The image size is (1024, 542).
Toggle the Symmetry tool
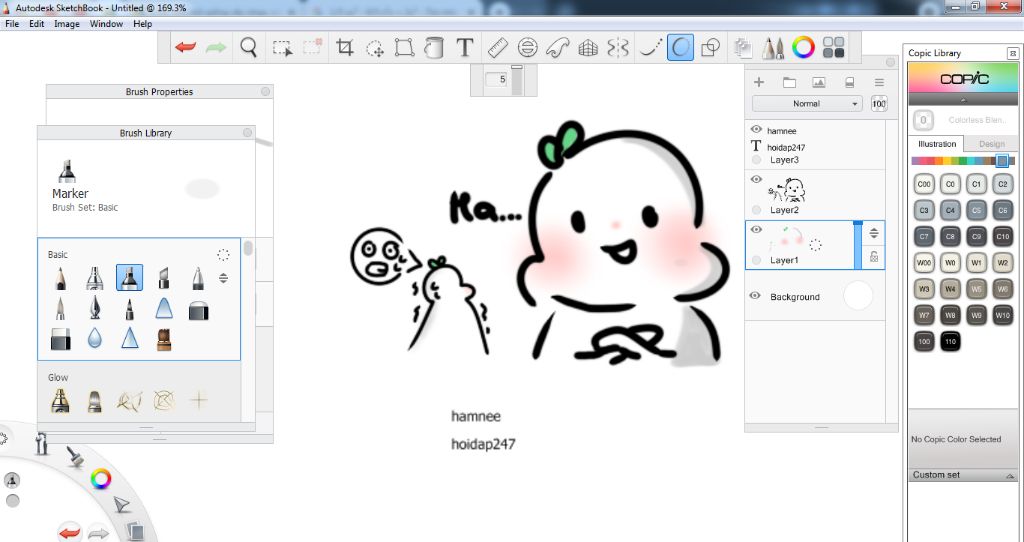(618, 47)
